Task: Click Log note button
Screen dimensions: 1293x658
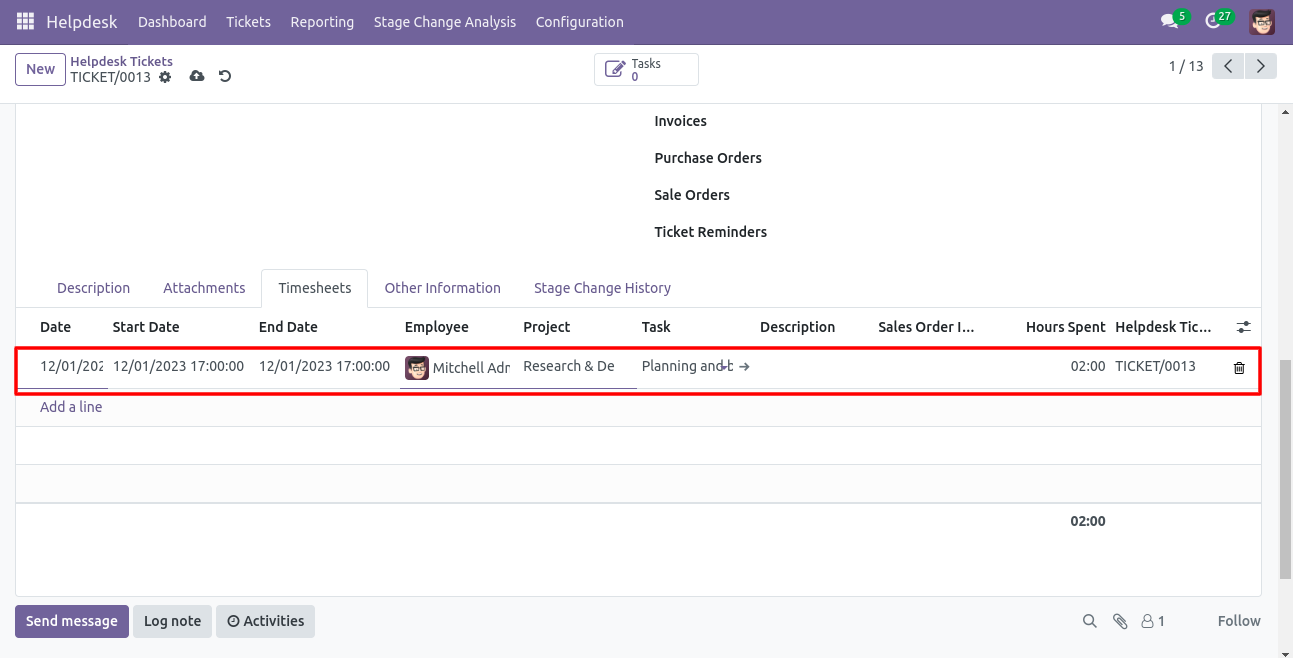Action: 172,621
